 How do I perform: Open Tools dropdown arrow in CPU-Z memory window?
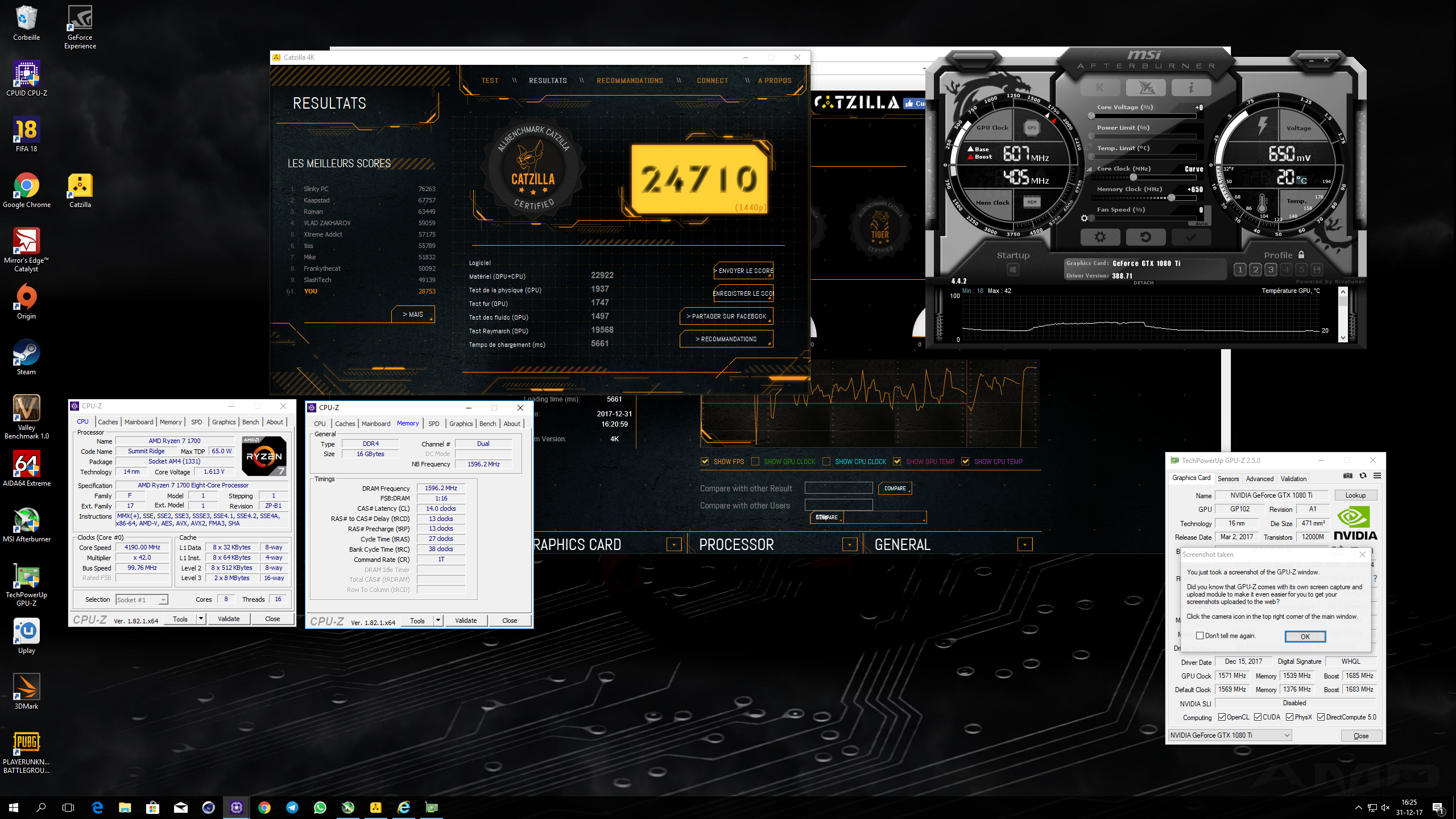click(438, 621)
